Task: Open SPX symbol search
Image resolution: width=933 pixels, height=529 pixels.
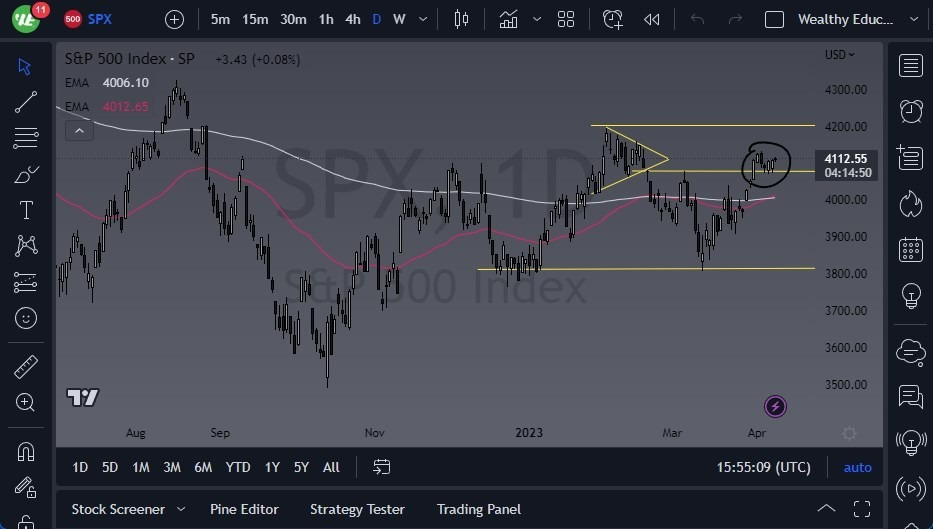Action: (88, 19)
